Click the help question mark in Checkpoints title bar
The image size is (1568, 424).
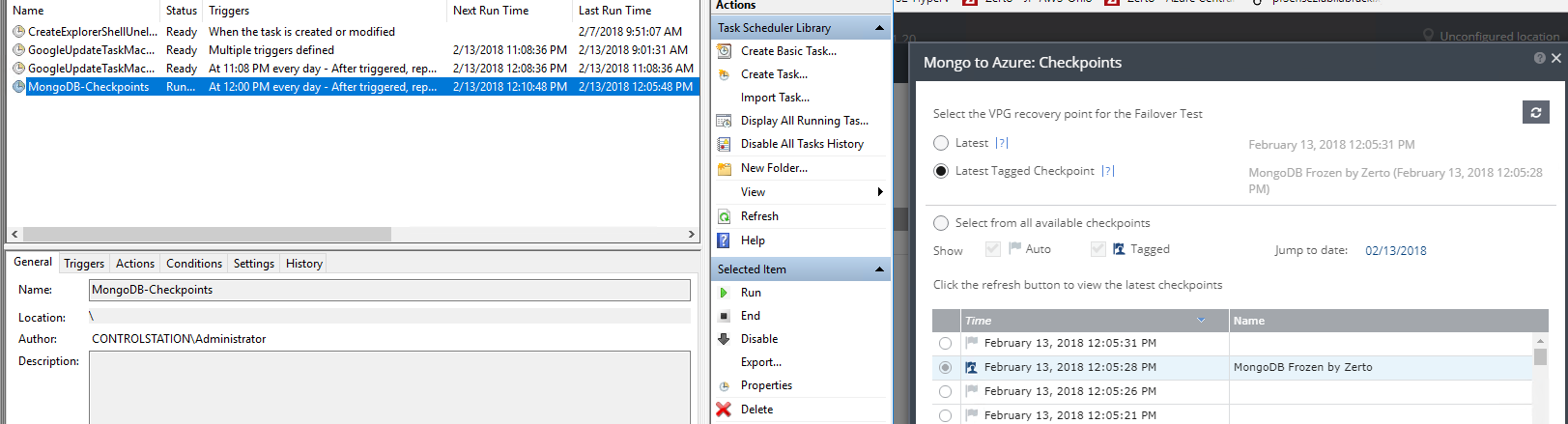1539,58
